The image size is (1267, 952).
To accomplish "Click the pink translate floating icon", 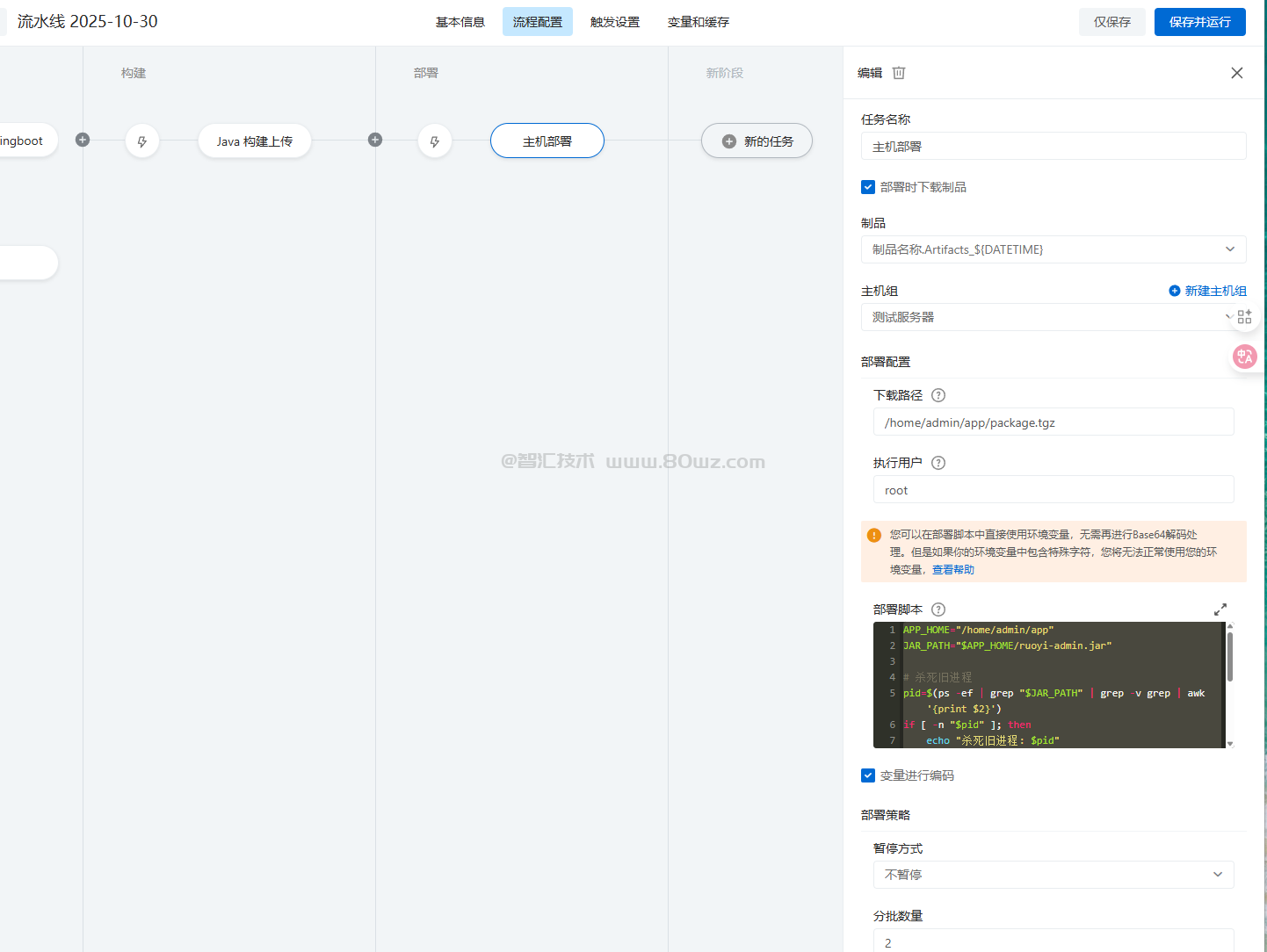I will pos(1244,357).
